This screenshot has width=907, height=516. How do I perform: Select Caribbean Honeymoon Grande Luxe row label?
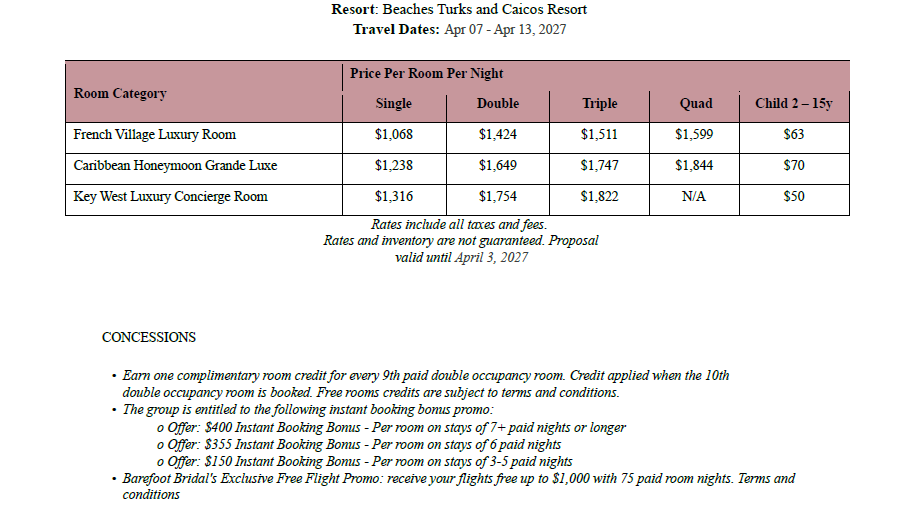tap(175, 165)
